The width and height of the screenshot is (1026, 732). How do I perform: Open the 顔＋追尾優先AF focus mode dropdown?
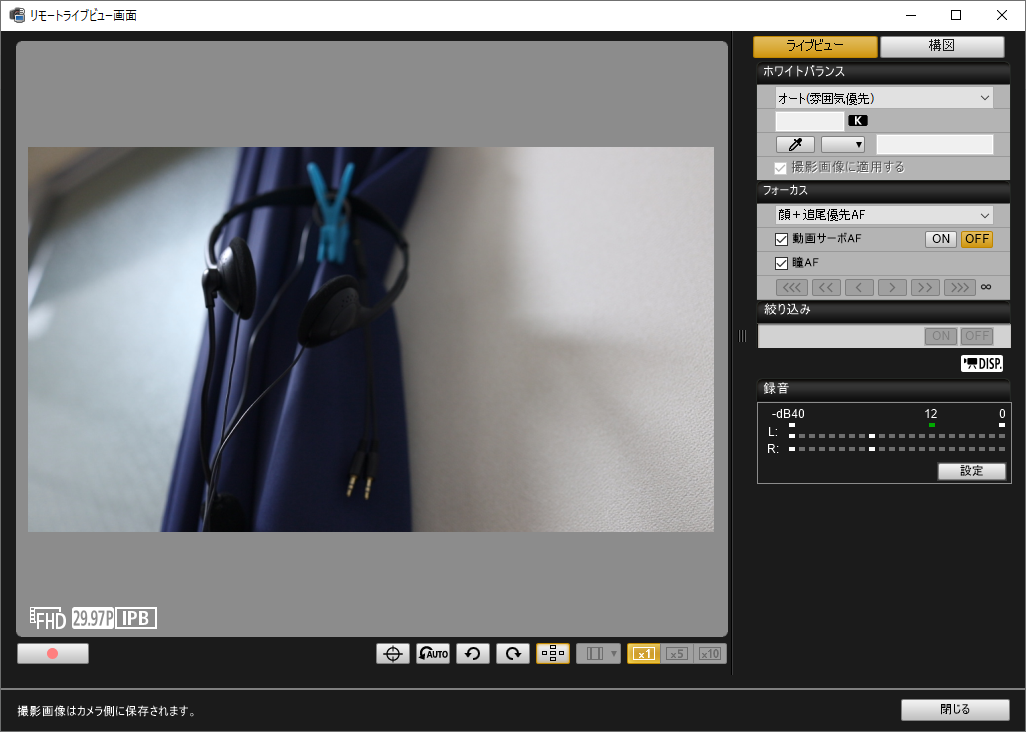(x=883, y=214)
